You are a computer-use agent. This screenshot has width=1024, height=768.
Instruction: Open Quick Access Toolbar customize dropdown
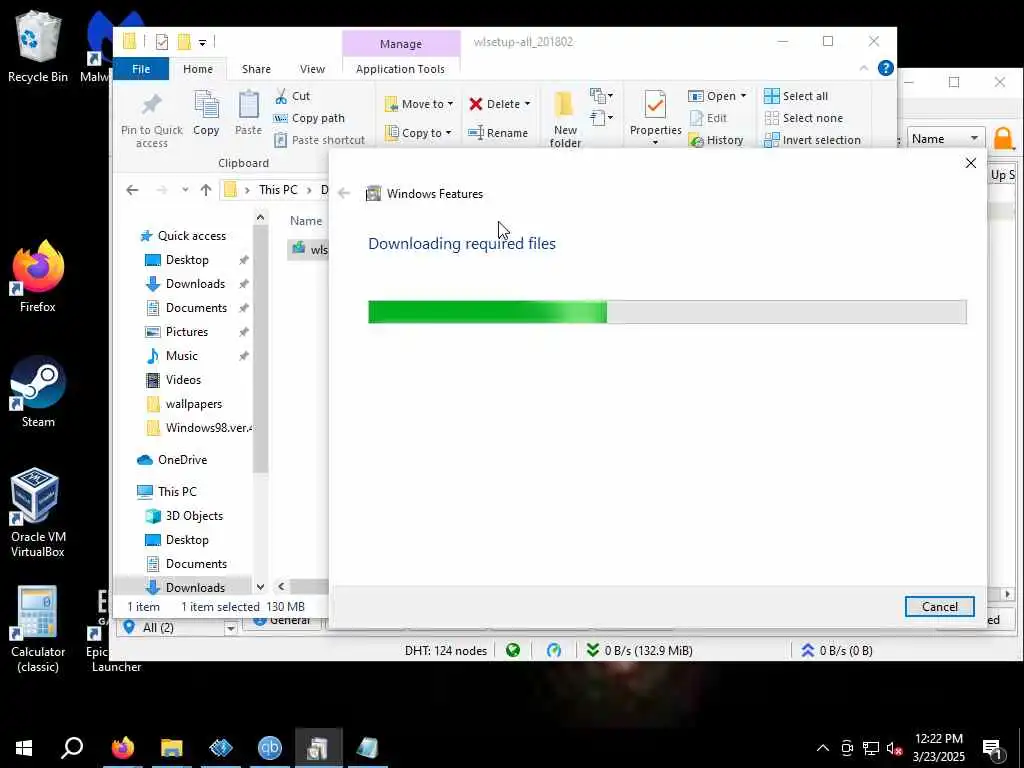click(x=202, y=42)
